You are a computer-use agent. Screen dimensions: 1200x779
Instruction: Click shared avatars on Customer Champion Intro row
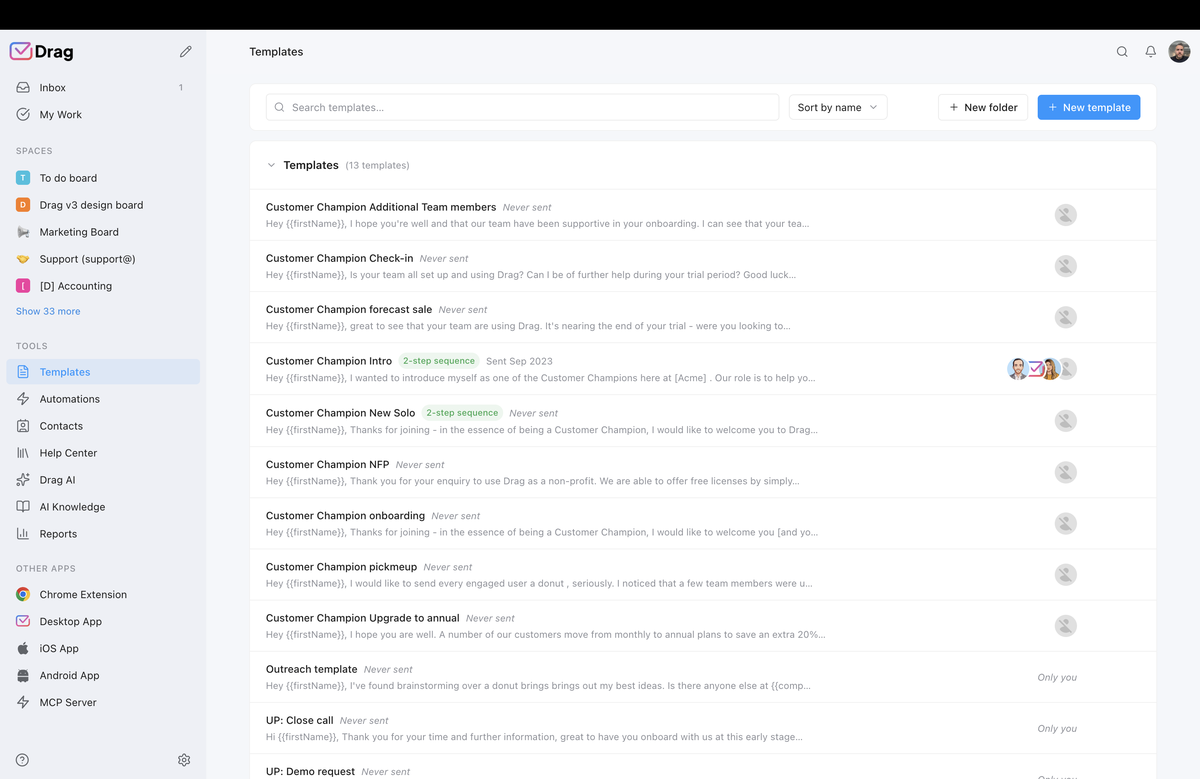click(x=1041, y=369)
